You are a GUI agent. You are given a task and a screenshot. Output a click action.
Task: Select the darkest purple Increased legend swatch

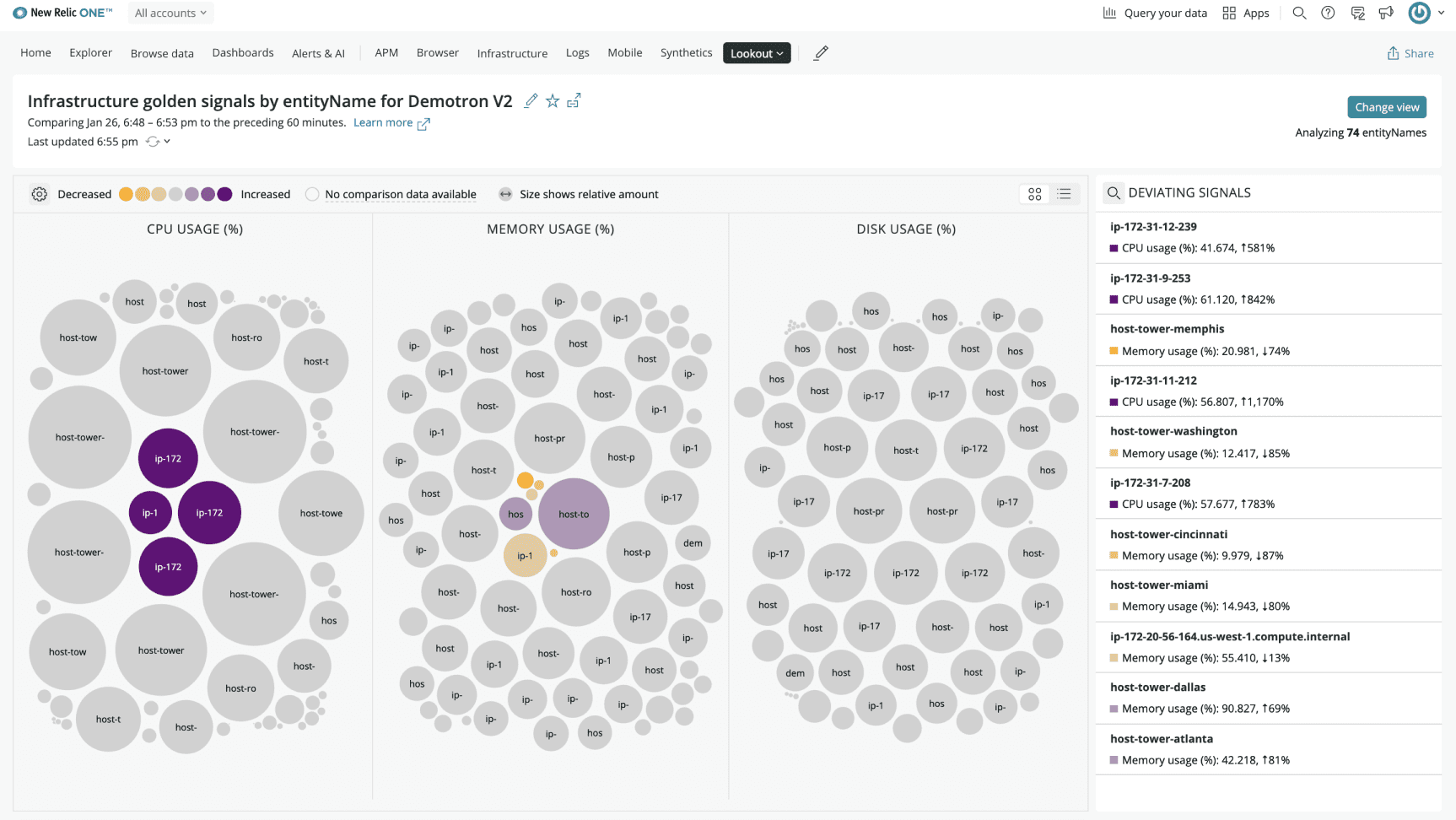(224, 194)
